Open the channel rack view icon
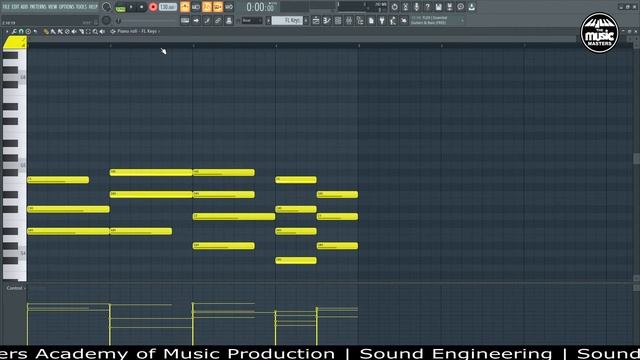The image size is (640, 360). click(x=338, y=20)
